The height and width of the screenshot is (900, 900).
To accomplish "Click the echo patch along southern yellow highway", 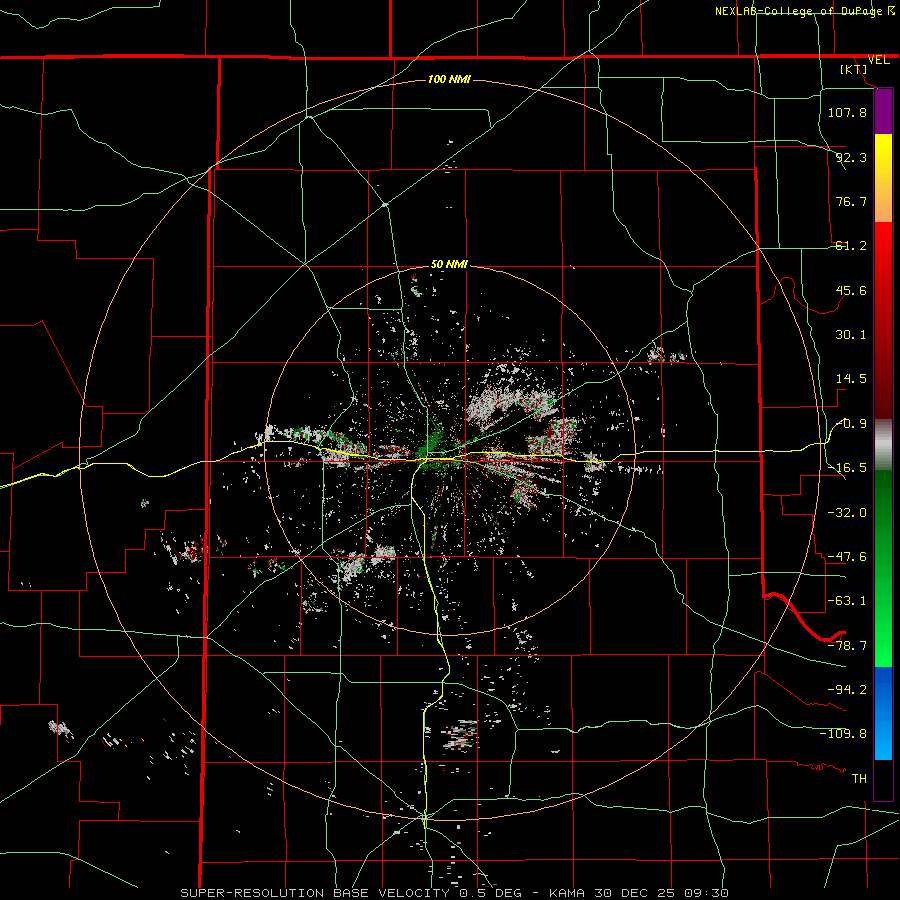I will tap(460, 734).
